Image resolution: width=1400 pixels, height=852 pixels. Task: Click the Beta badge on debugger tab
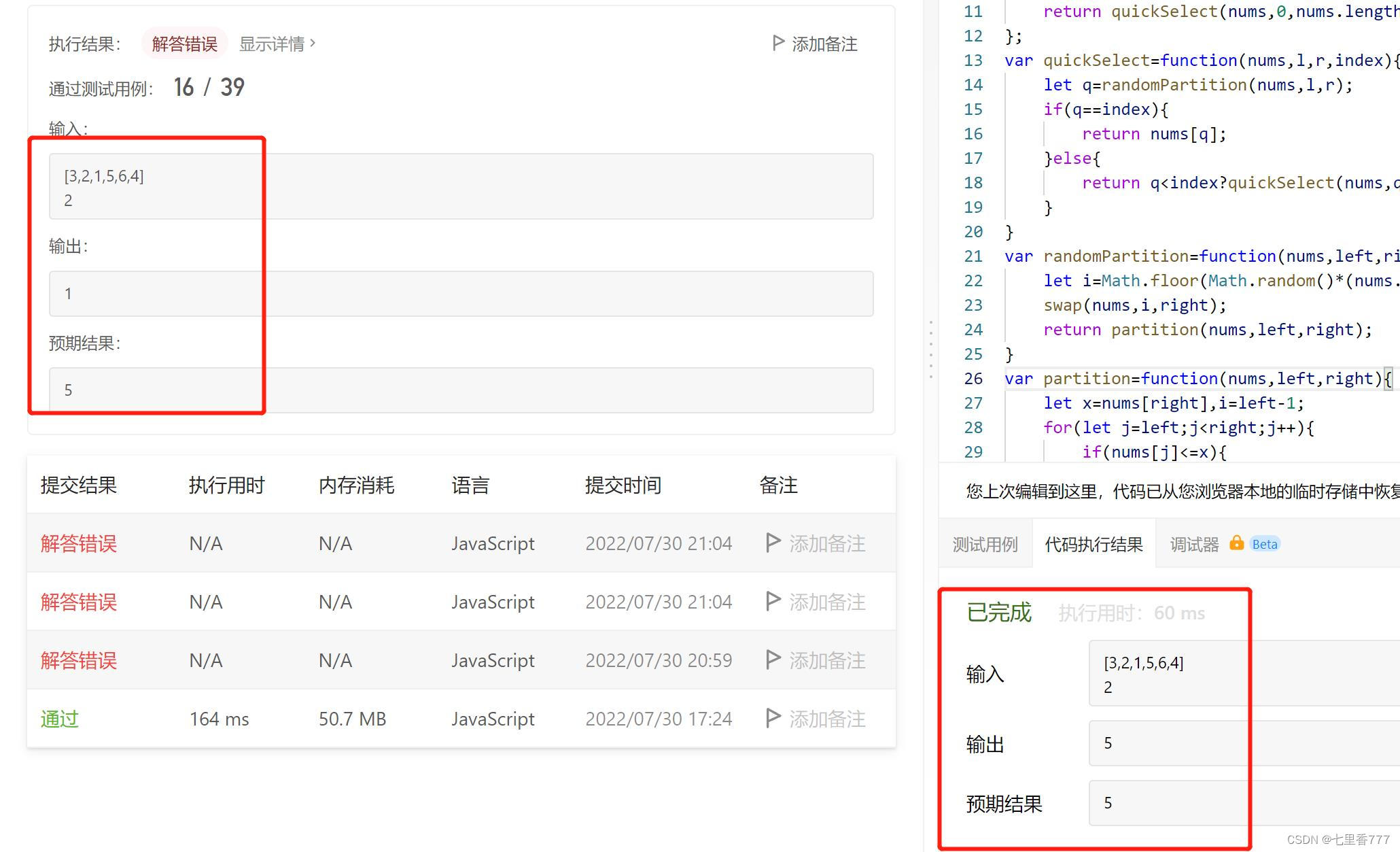pyautogui.click(x=1265, y=544)
